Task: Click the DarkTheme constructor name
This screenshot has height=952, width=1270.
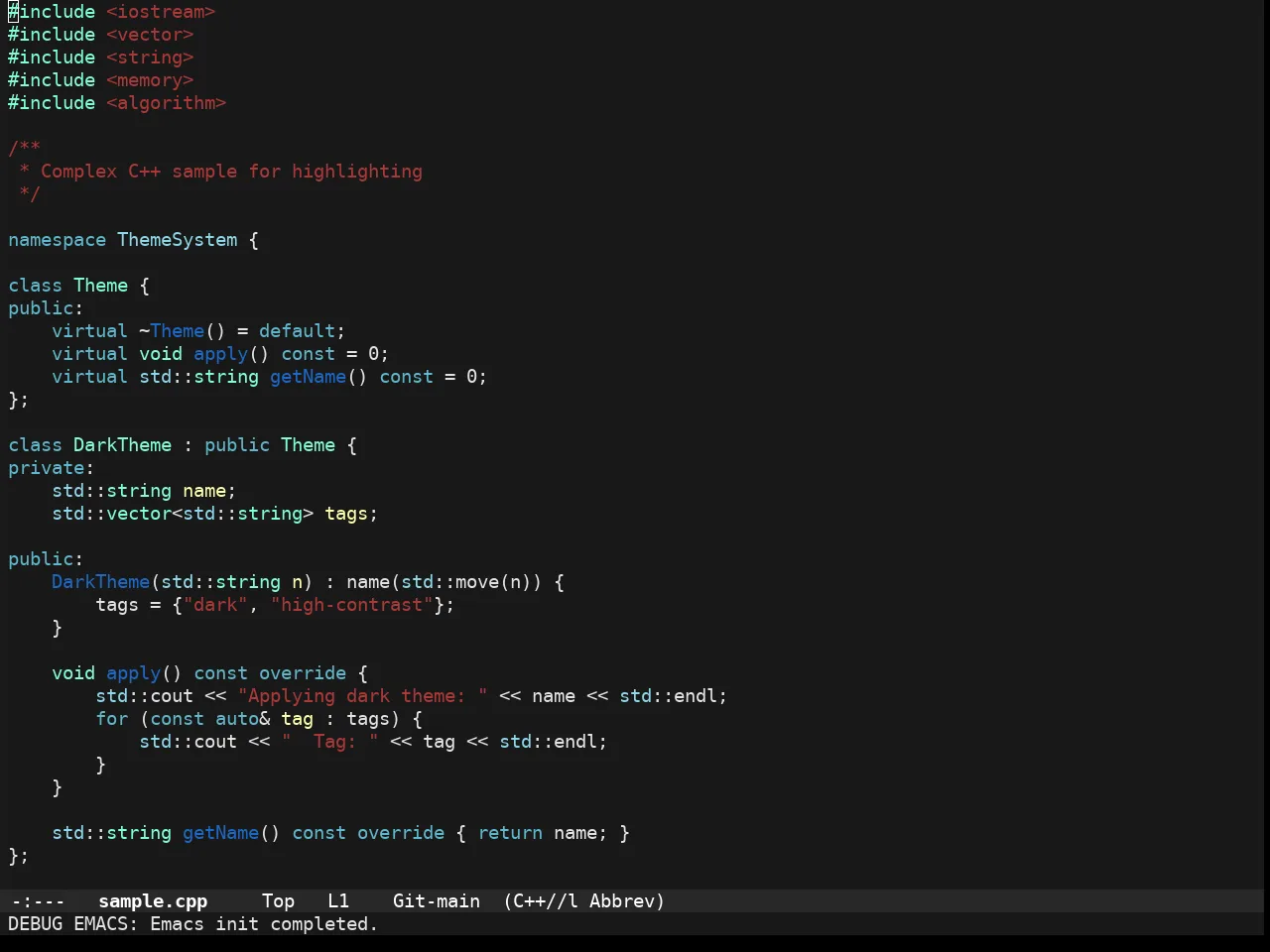Action: coord(100,582)
